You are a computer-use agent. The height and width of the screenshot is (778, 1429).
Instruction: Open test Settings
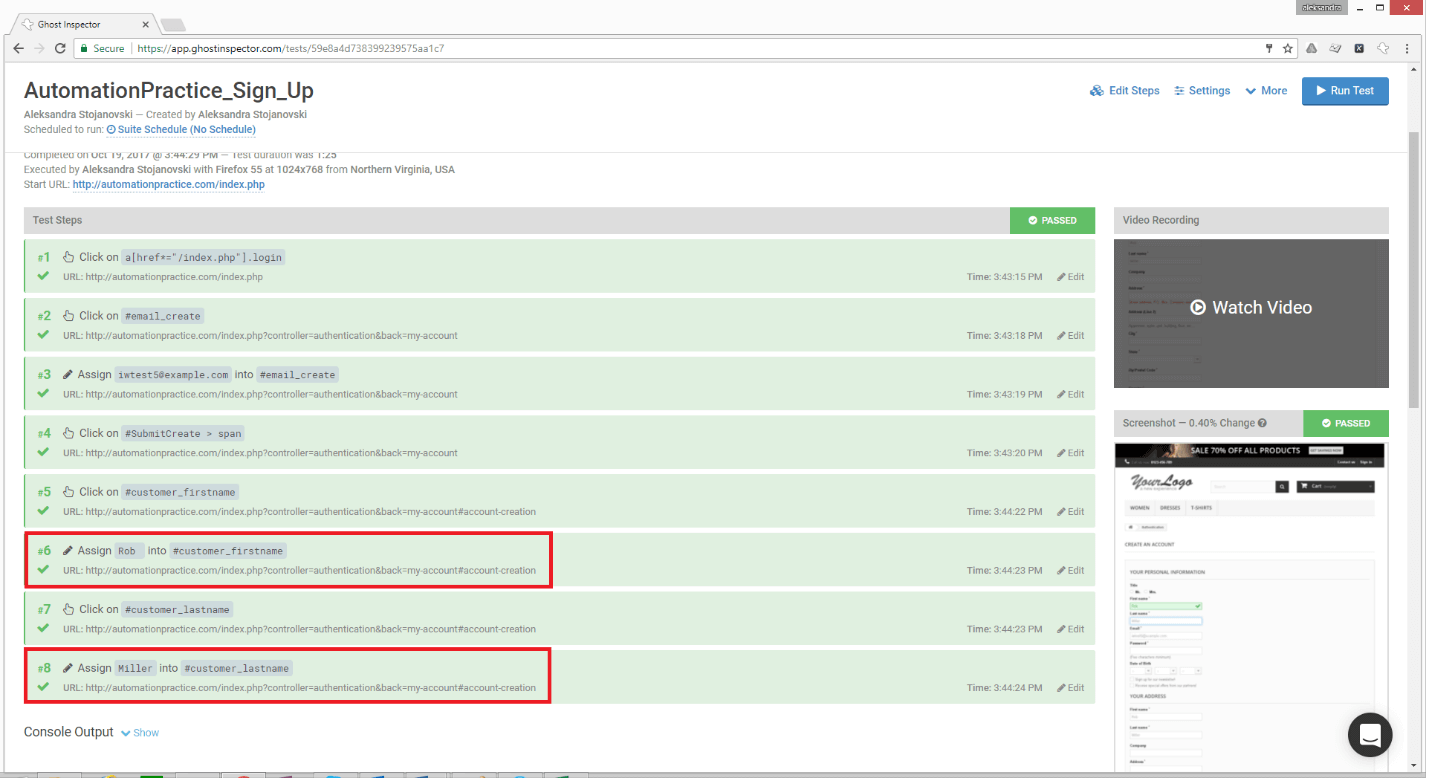(1202, 91)
